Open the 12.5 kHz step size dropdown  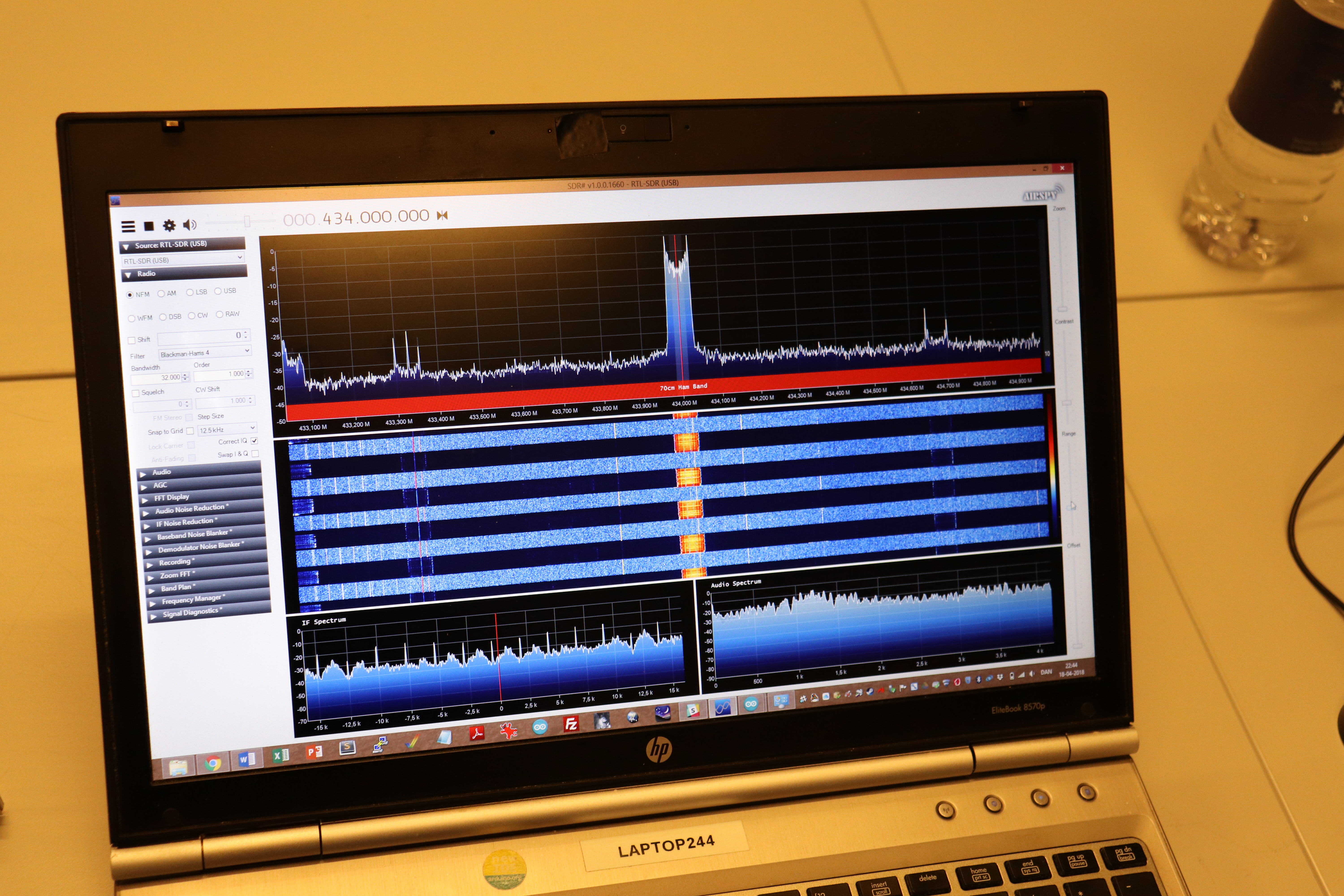227,429
